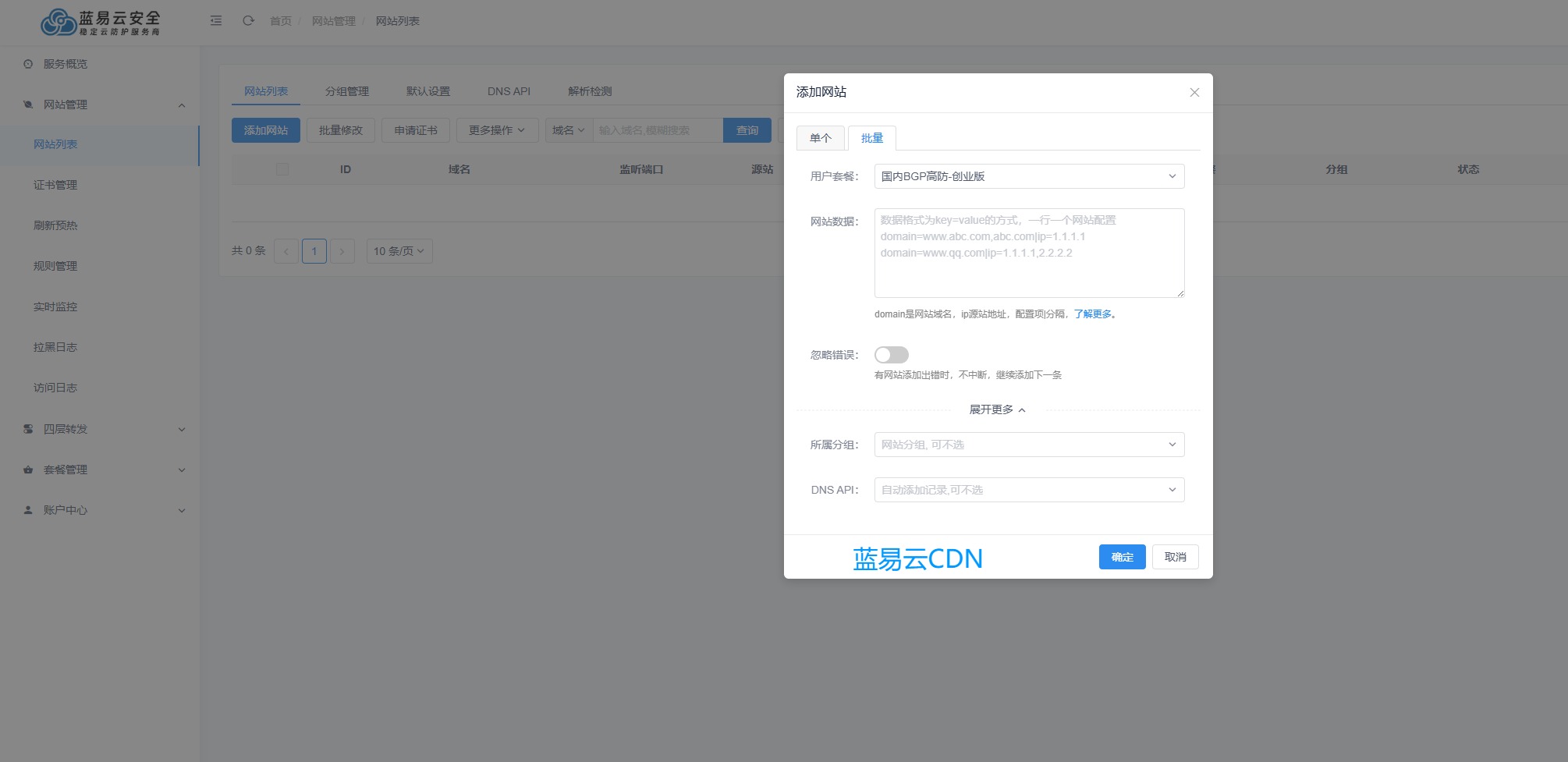Click the 四层转发 sidebar icon
The width and height of the screenshot is (1568, 762).
pos(28,429)
